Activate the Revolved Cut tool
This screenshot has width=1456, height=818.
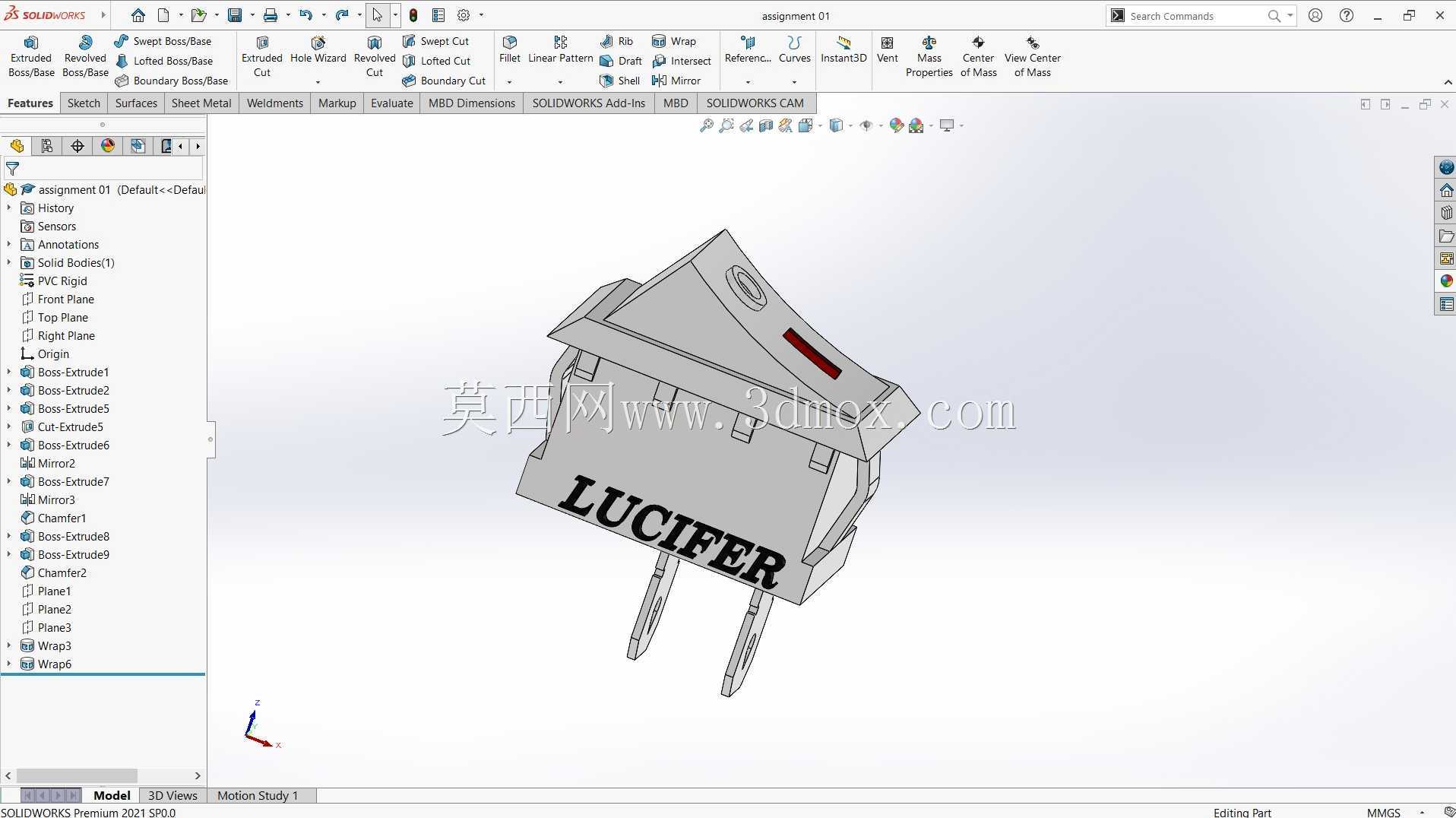coord(375,57)
